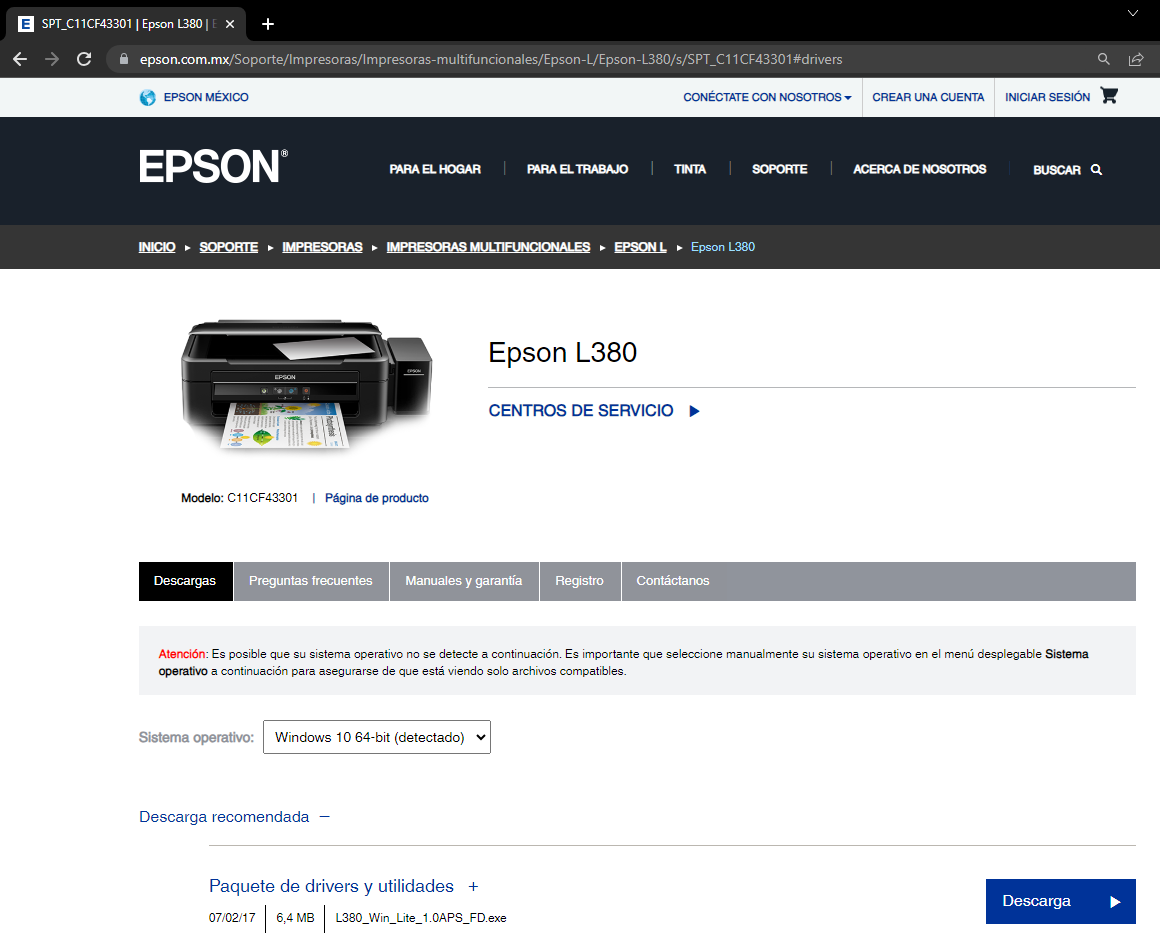The image size is (1160, 951).
Task: Click the 07/02/17 date text
Action: [x=232, y=918]
